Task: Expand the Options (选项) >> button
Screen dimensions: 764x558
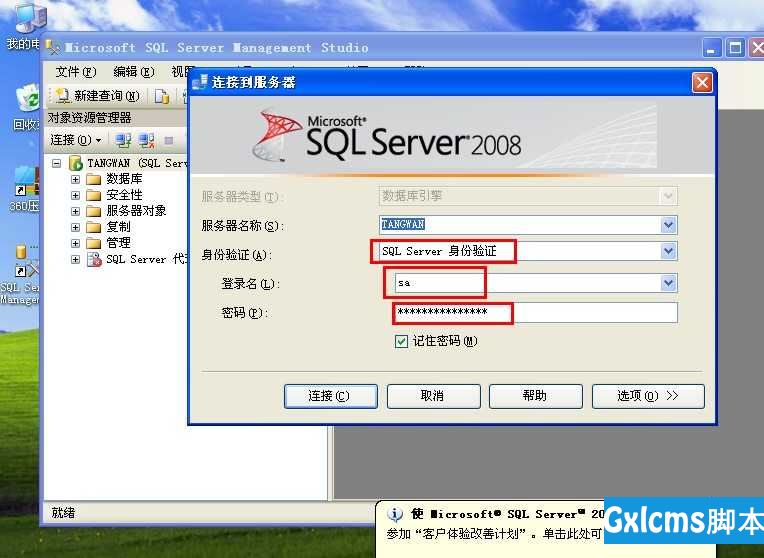Action: [x=648, y=396]
